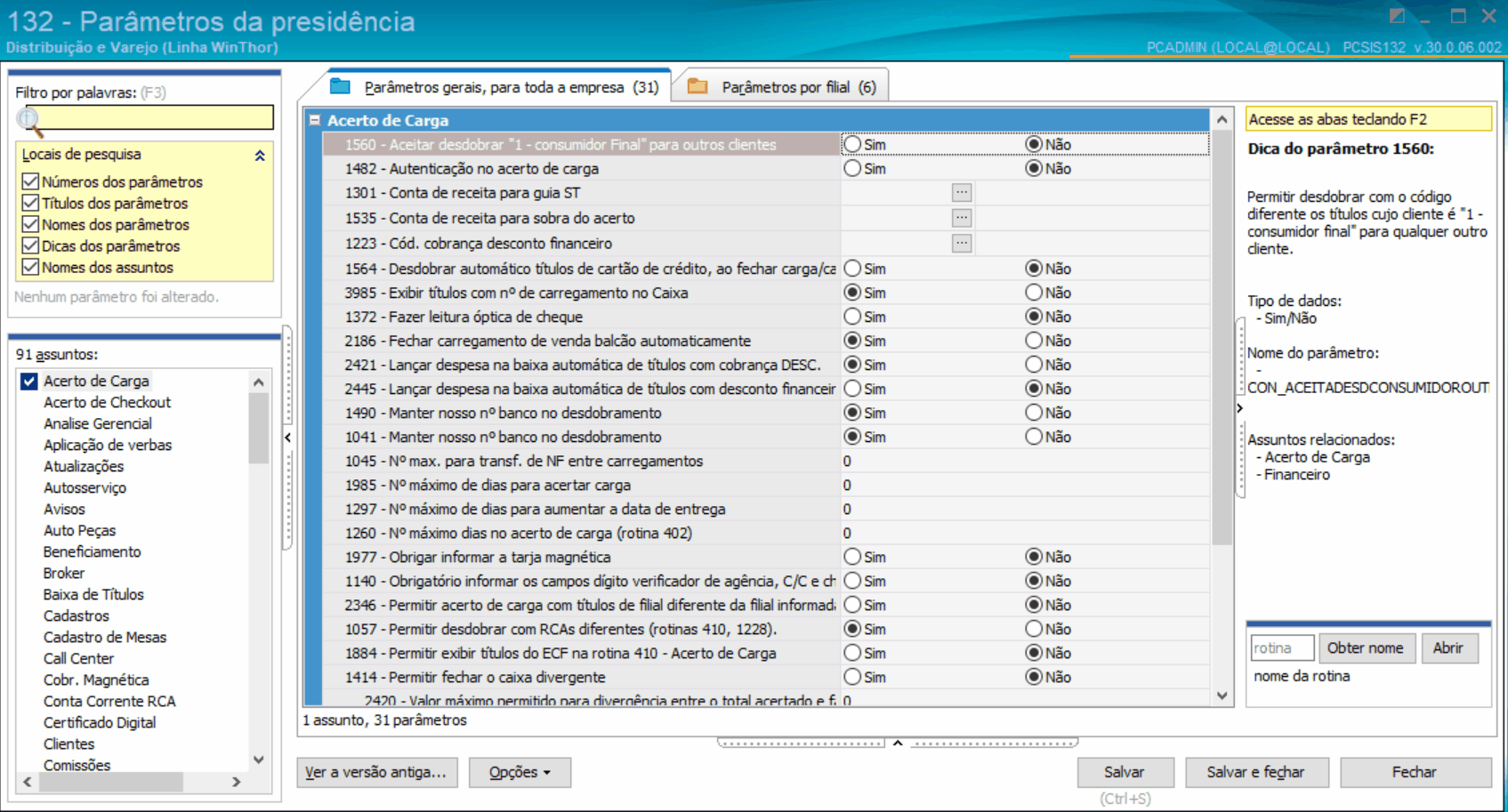The image size is (1508, 812).
Task: Click the Salvar button
Action: coord(1125,772)
